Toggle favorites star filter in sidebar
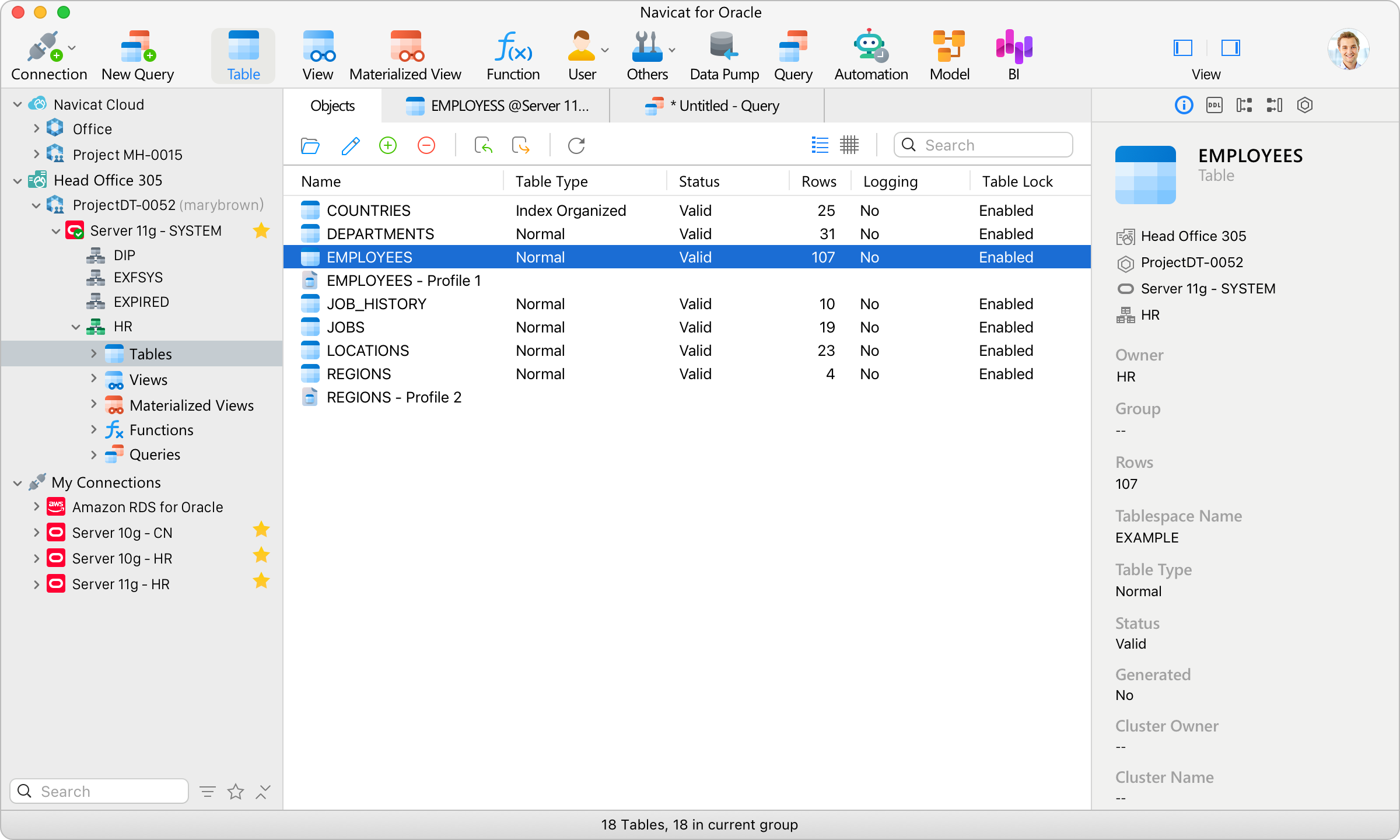The height and width of the screenshot is (840, 1400). tap(236, 792)
